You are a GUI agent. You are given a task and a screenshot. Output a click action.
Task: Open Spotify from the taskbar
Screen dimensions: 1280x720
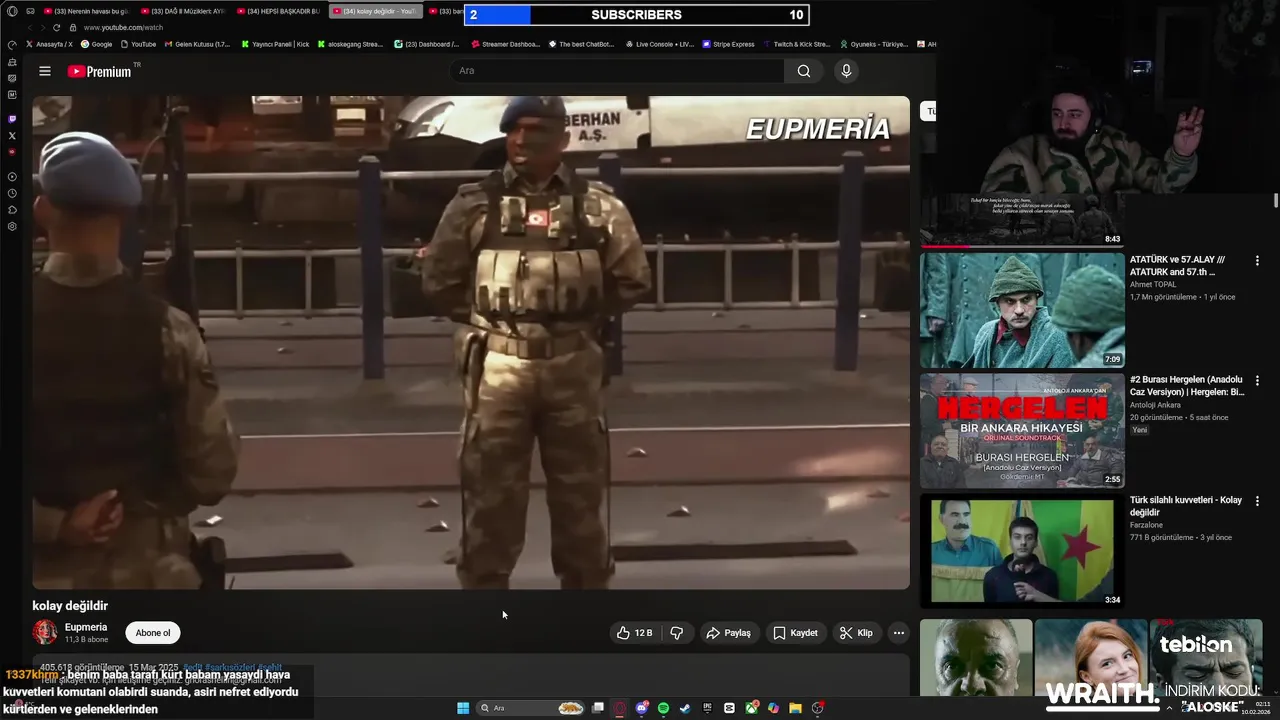pyautogui.click(x=664, y=708)
